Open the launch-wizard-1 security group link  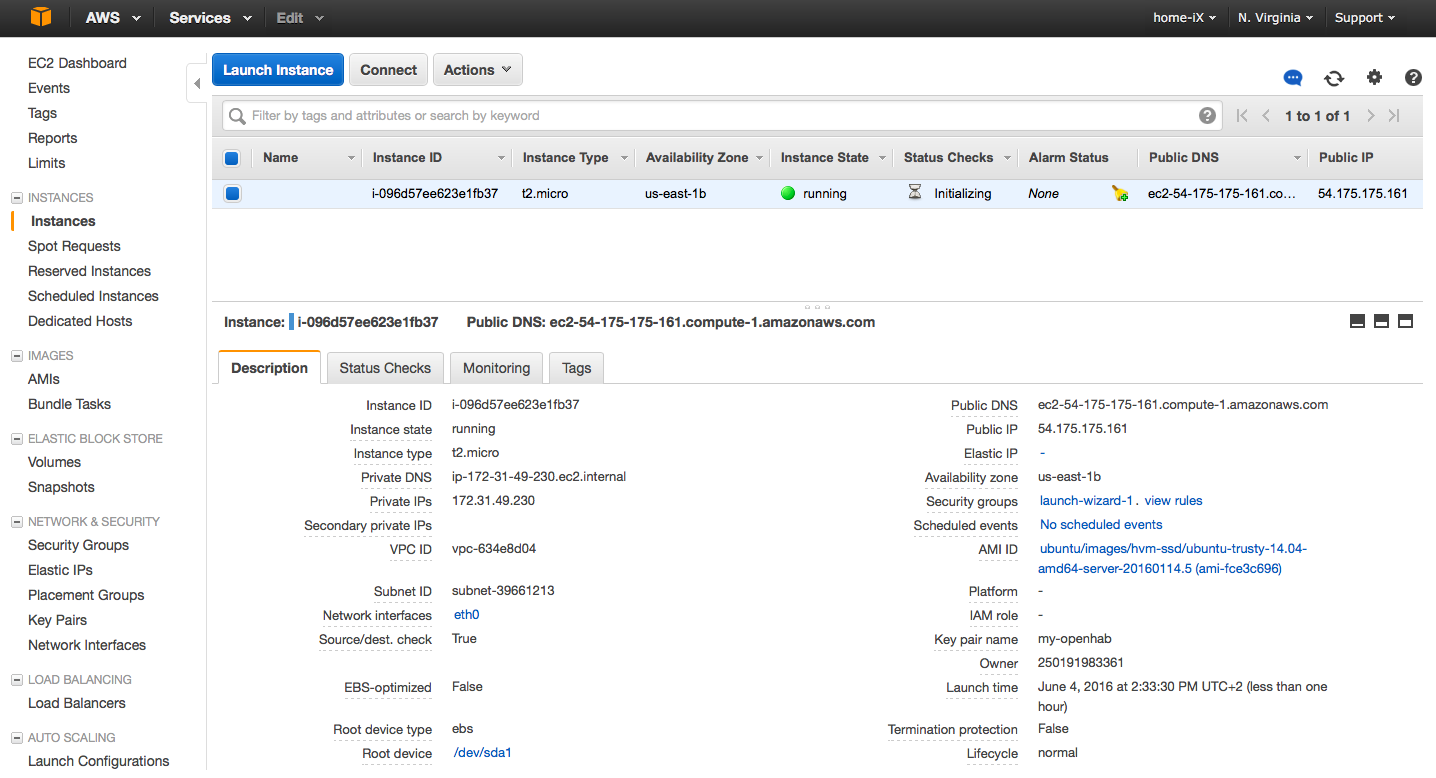click(x=1085, y=500)
